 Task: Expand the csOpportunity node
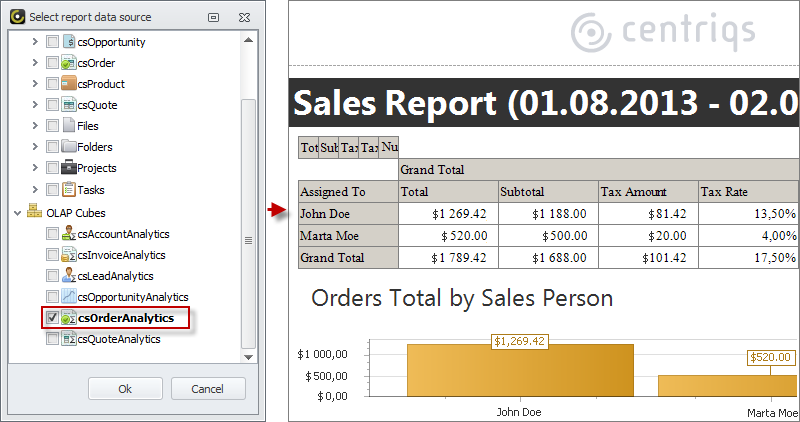[x=35, y=41]
